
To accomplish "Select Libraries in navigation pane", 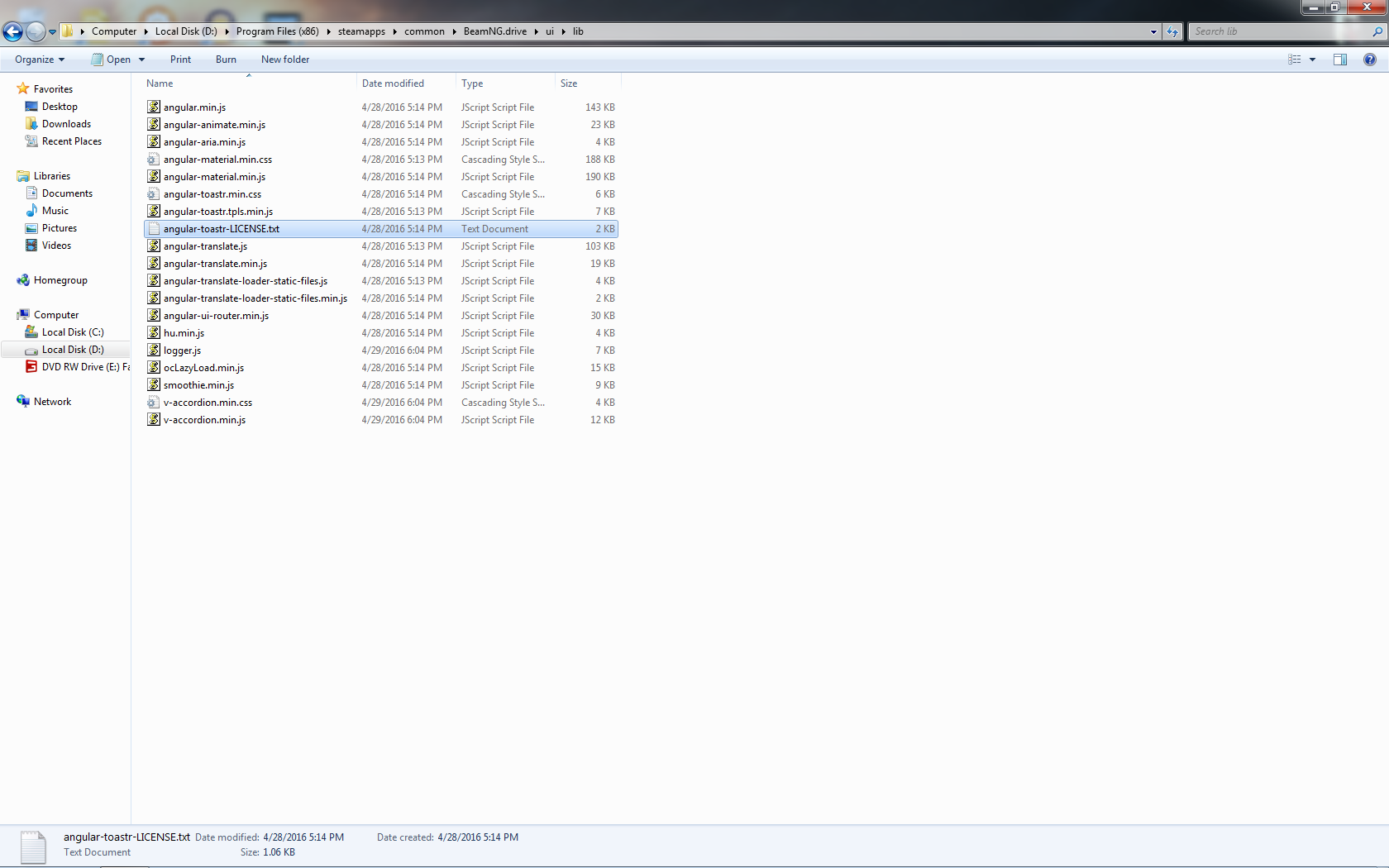I will pyautogui.click(x=51, y=176).
